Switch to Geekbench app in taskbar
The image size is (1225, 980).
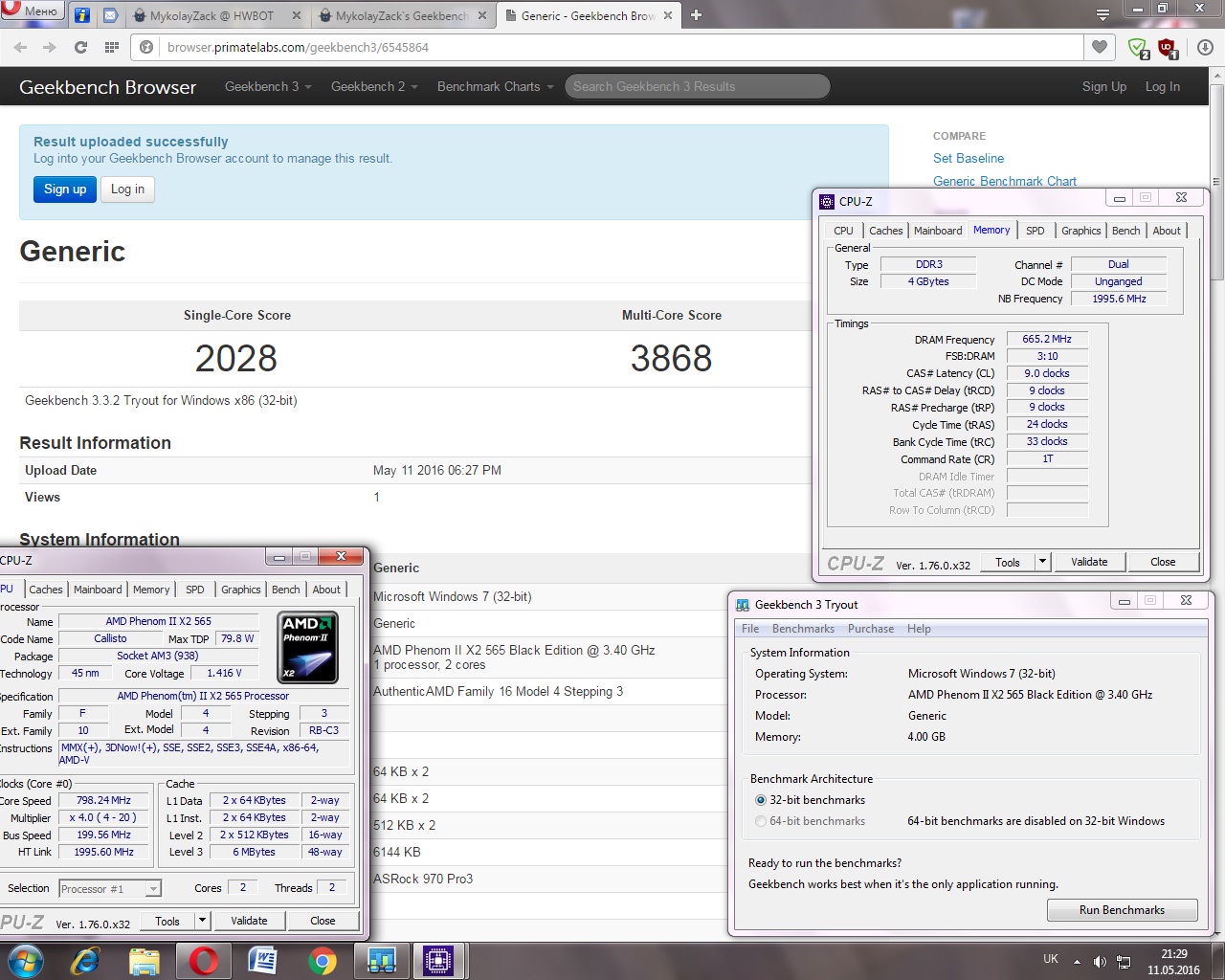(381, 961)
